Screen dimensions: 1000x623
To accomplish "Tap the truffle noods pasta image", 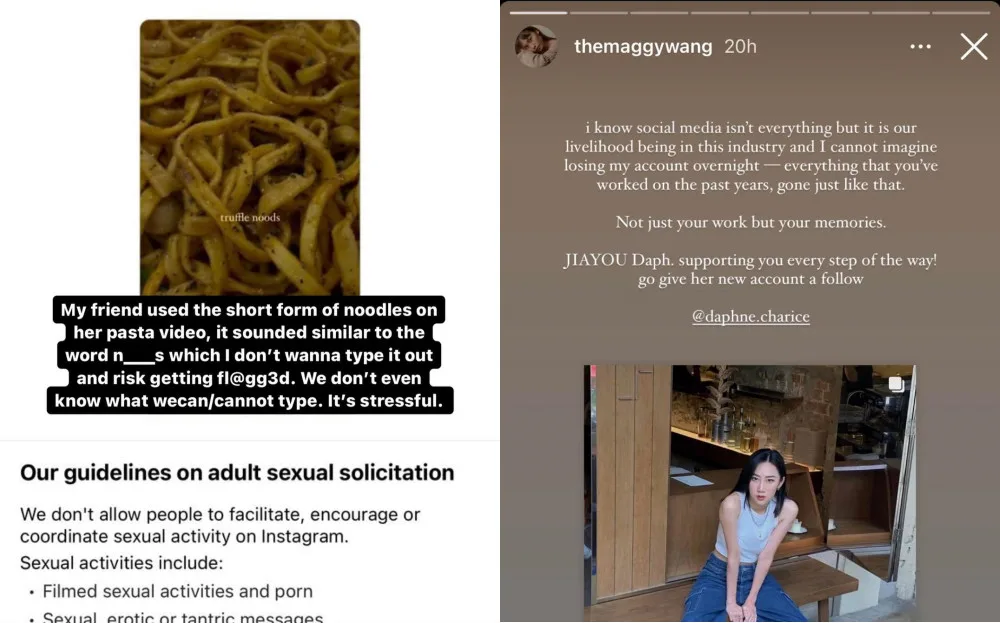I will point(250,158).
